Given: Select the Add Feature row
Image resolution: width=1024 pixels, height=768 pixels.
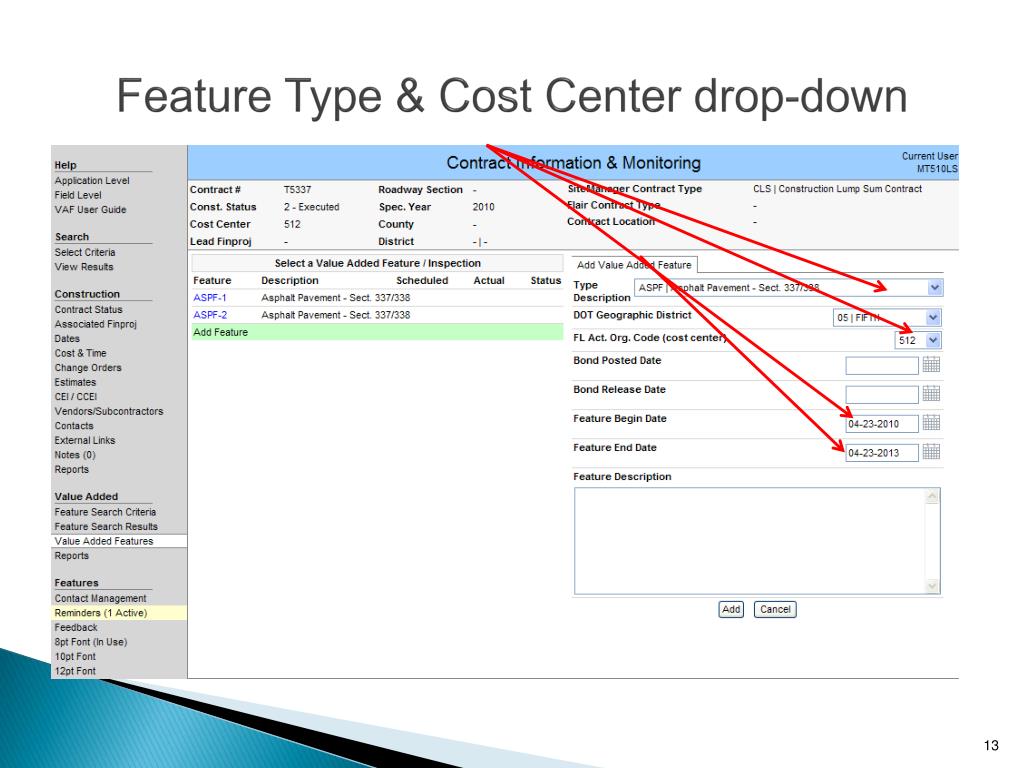Looking at the screenshot, I should point(377,332).
